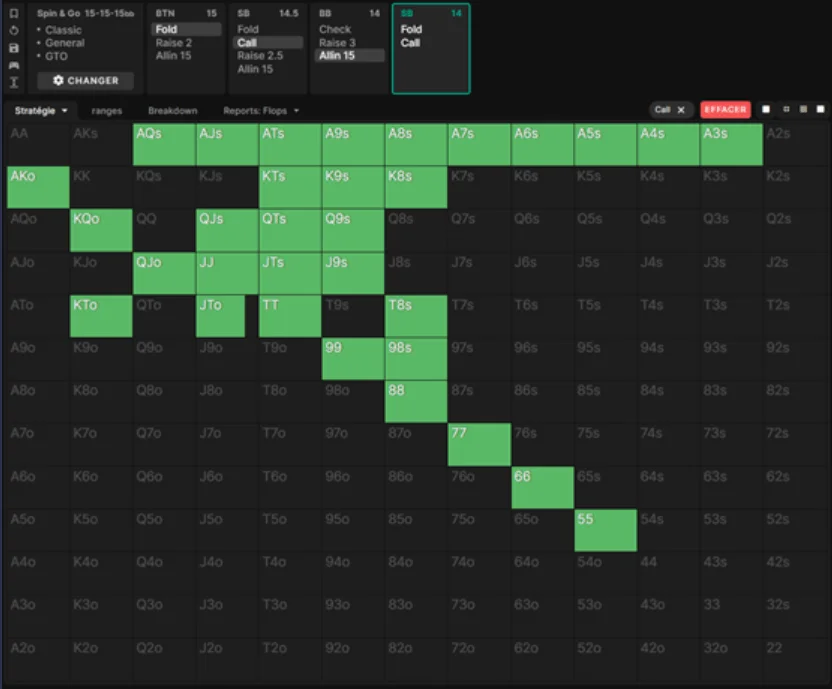Click the reset/refresh circular arrow icon
The height and width of the screenshot is (689, 832).
point(13,31)
